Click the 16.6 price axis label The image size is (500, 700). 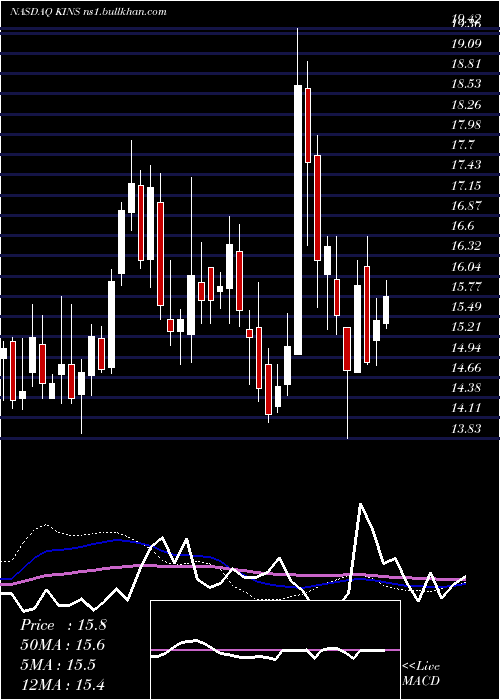tap(463, 226)
